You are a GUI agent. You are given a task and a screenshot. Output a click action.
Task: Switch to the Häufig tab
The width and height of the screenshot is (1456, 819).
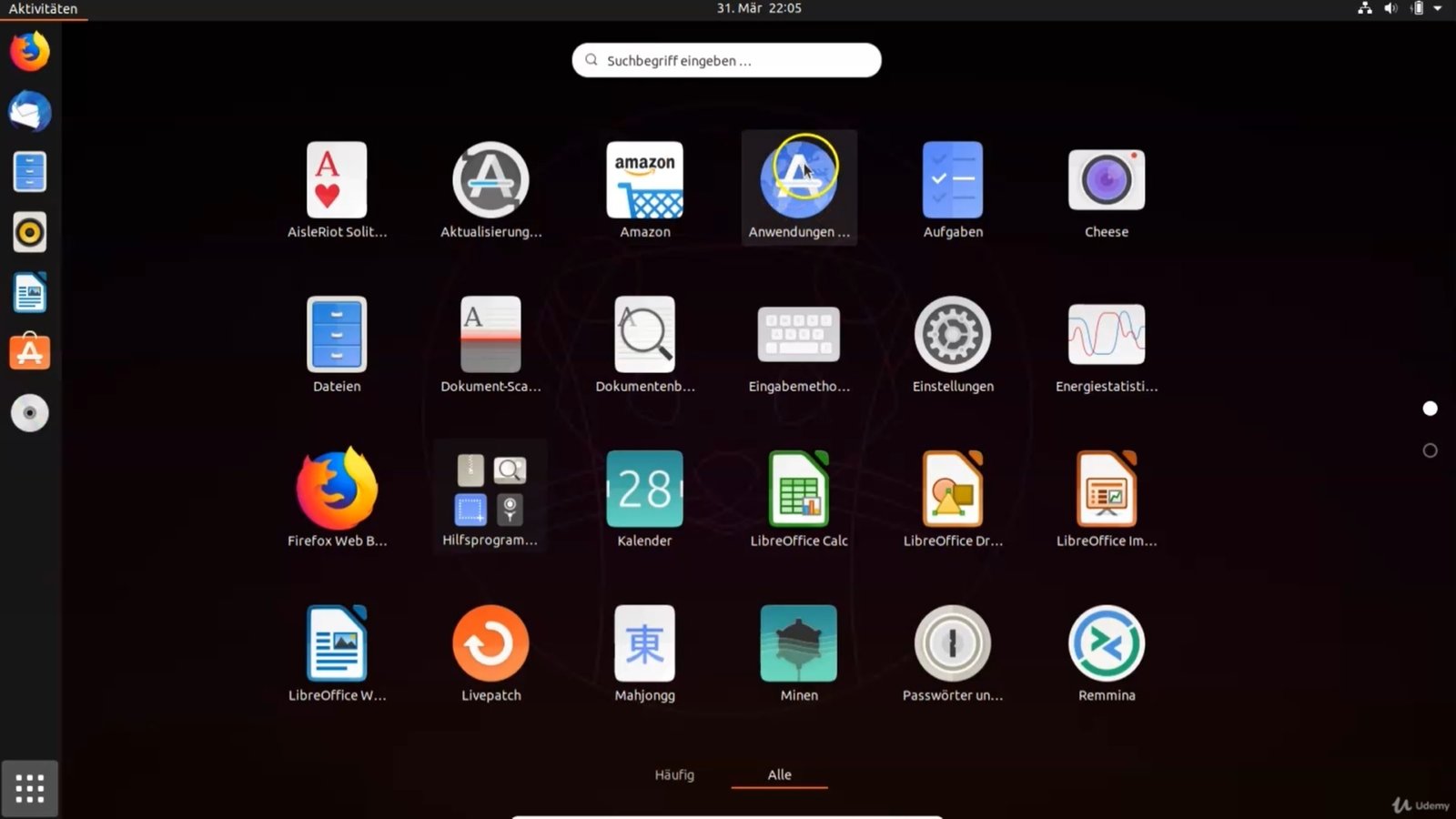(x=674, y=774)
